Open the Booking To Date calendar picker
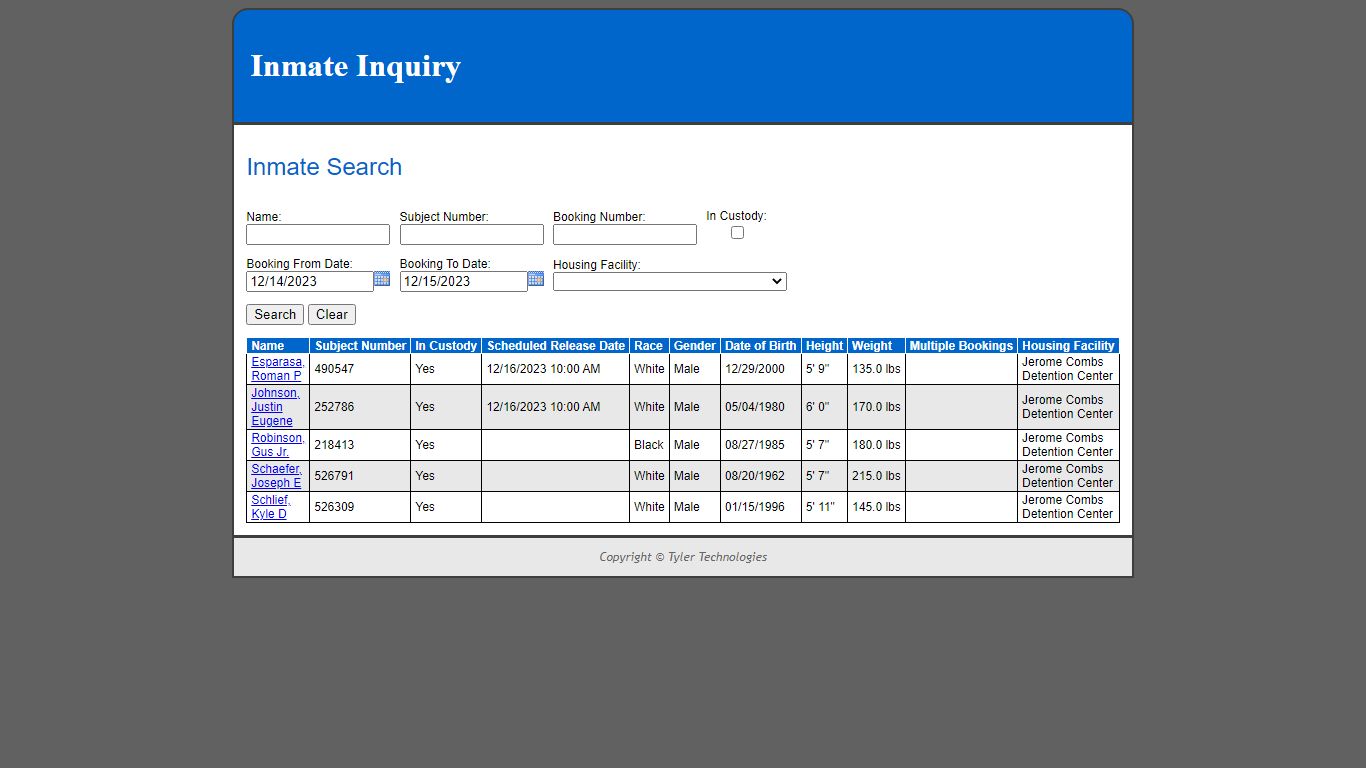This screenshot has width=1366, height=768. click(536, 279)
